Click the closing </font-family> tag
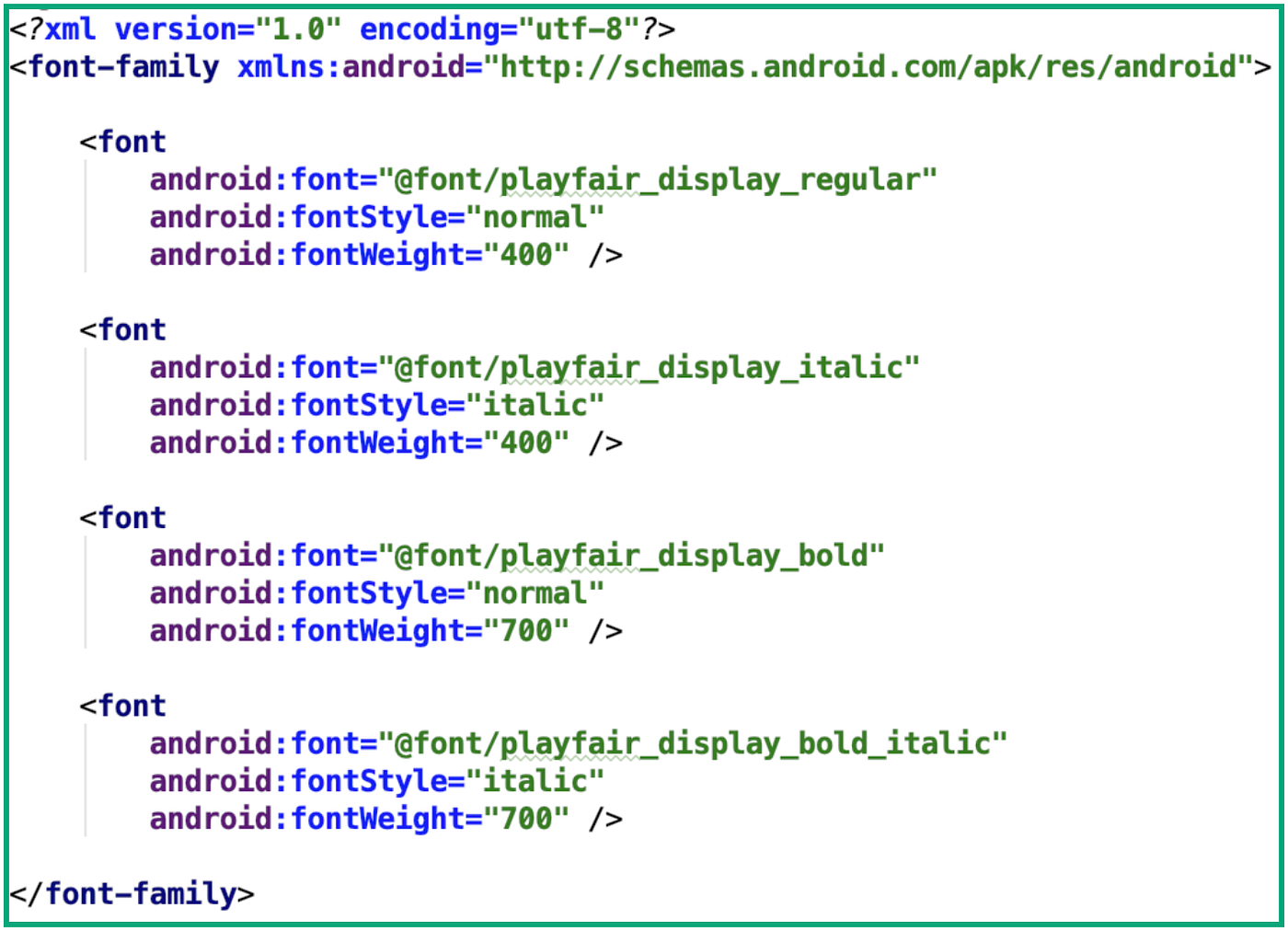The image size is (1288, 931). pyautogui.click(x=132, y=894)
